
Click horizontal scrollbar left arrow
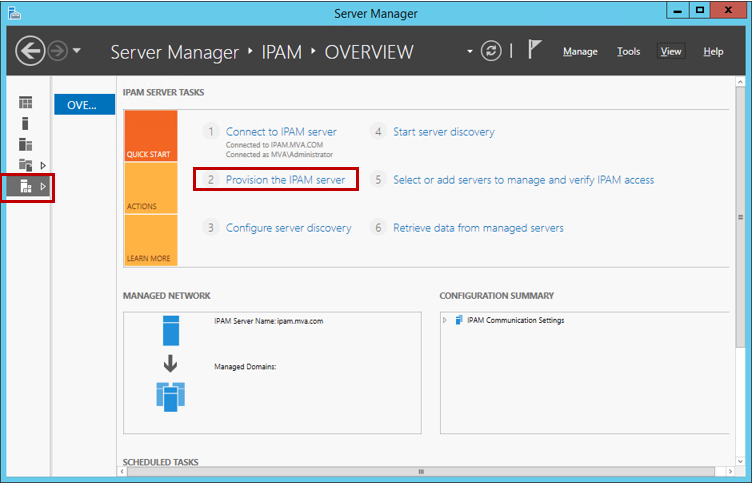(x=122, y=471)
